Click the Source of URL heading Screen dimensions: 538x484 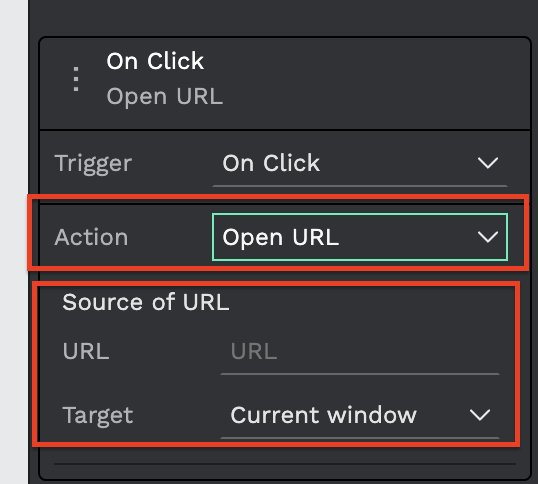(x=145, y=302)
